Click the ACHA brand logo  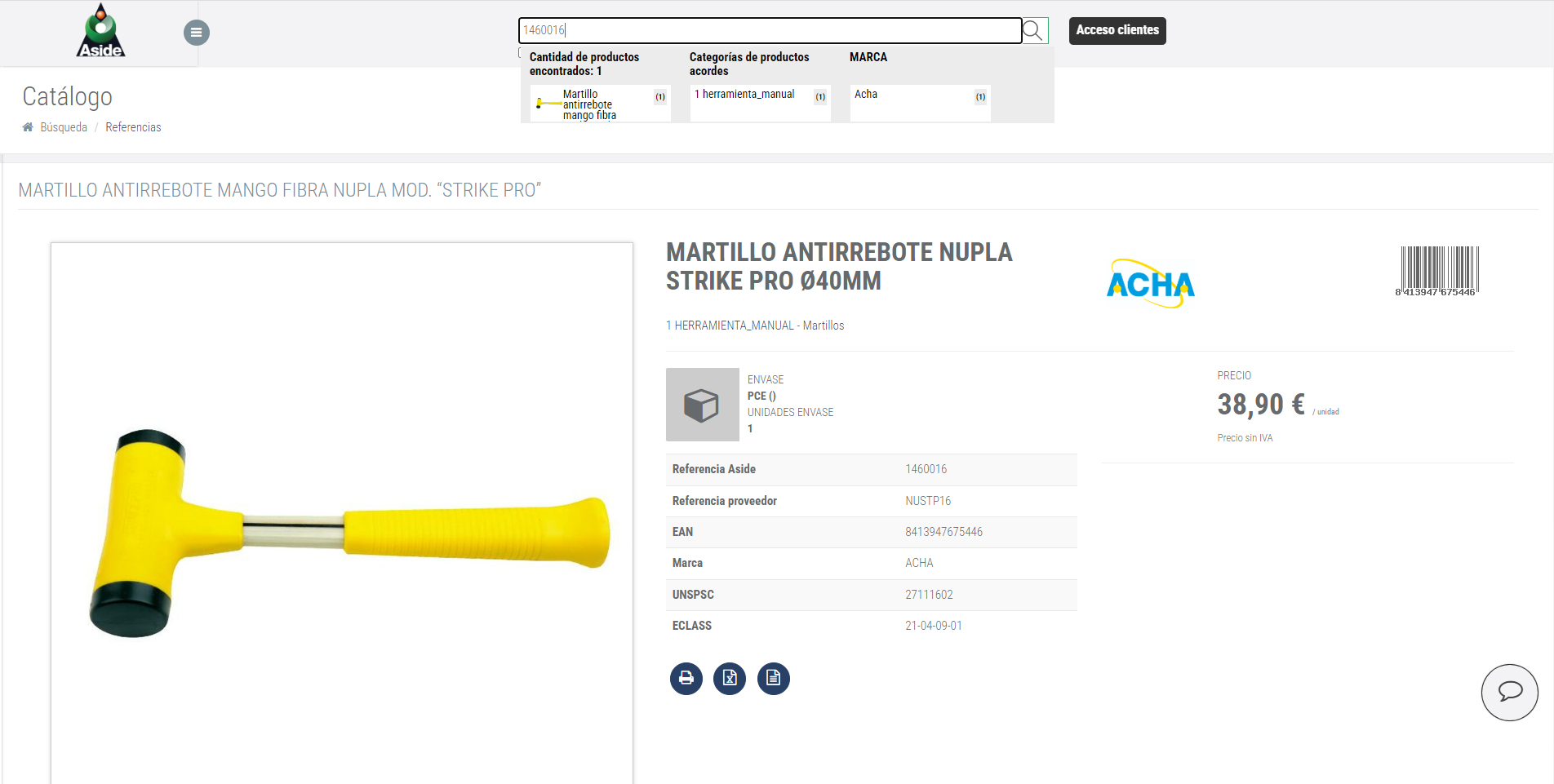(x=1150, y=284)
